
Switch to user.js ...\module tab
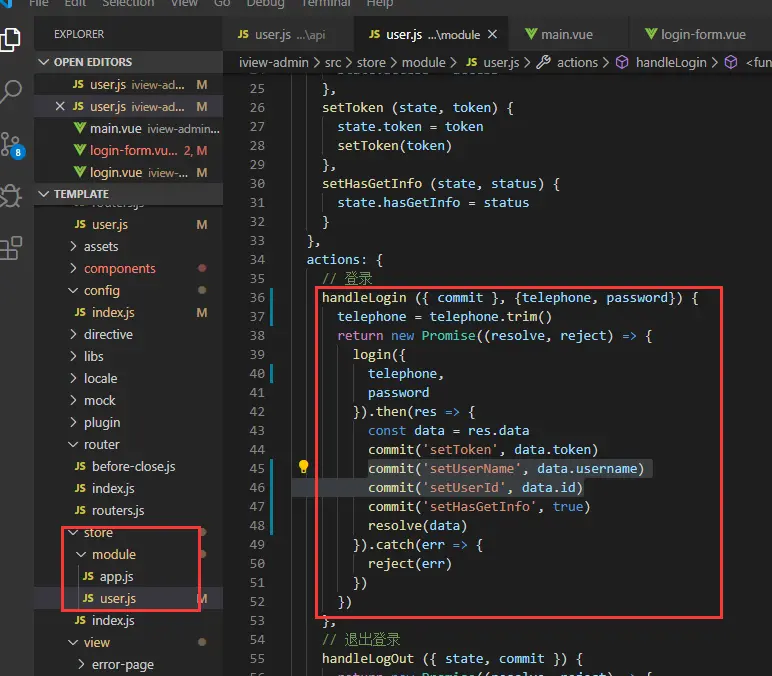(x=431, y=34)
